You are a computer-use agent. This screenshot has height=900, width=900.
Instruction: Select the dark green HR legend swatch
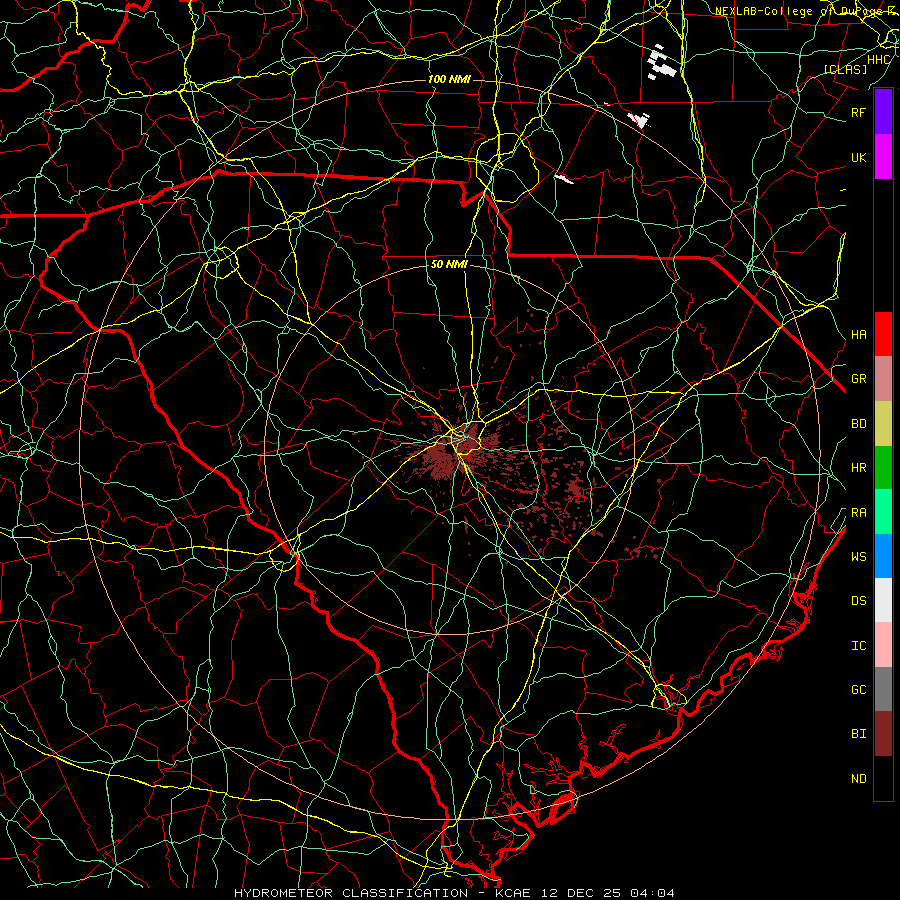883,468
